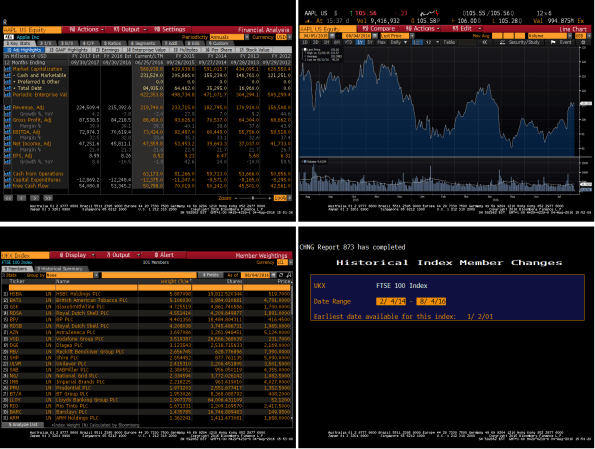Select HSBC Holdings PLC row
Viewport: 595px width, 449px height.
[147, 294]
